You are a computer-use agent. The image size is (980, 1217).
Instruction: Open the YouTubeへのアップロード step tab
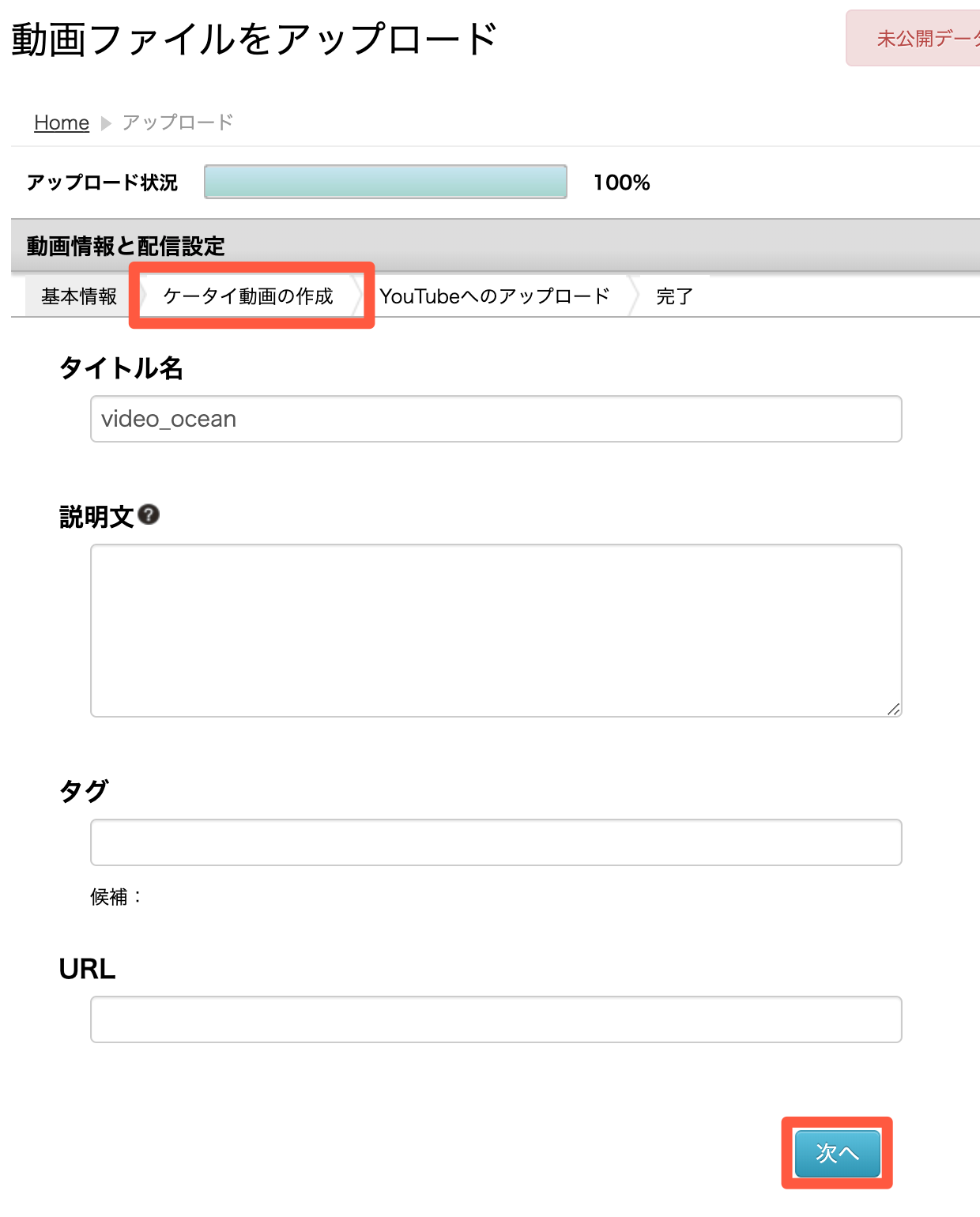coord(495,296)
